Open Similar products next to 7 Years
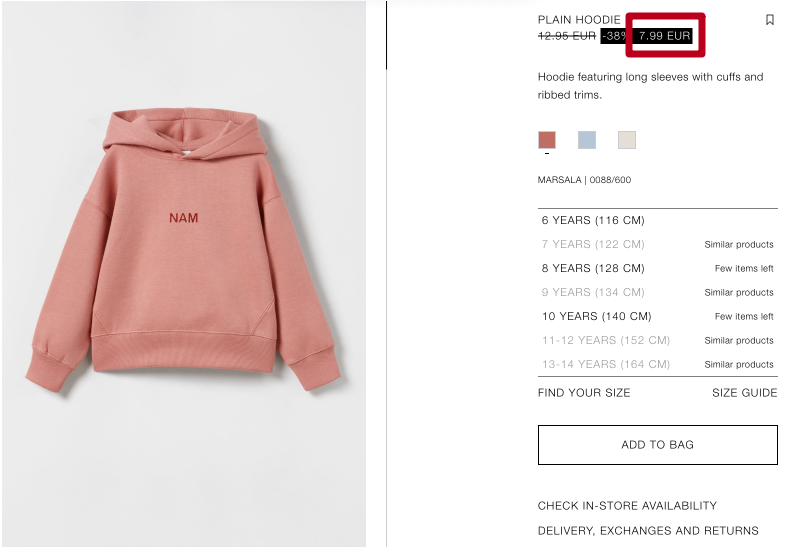This screenshot has width=788, height=547. [x=739, y=244]
